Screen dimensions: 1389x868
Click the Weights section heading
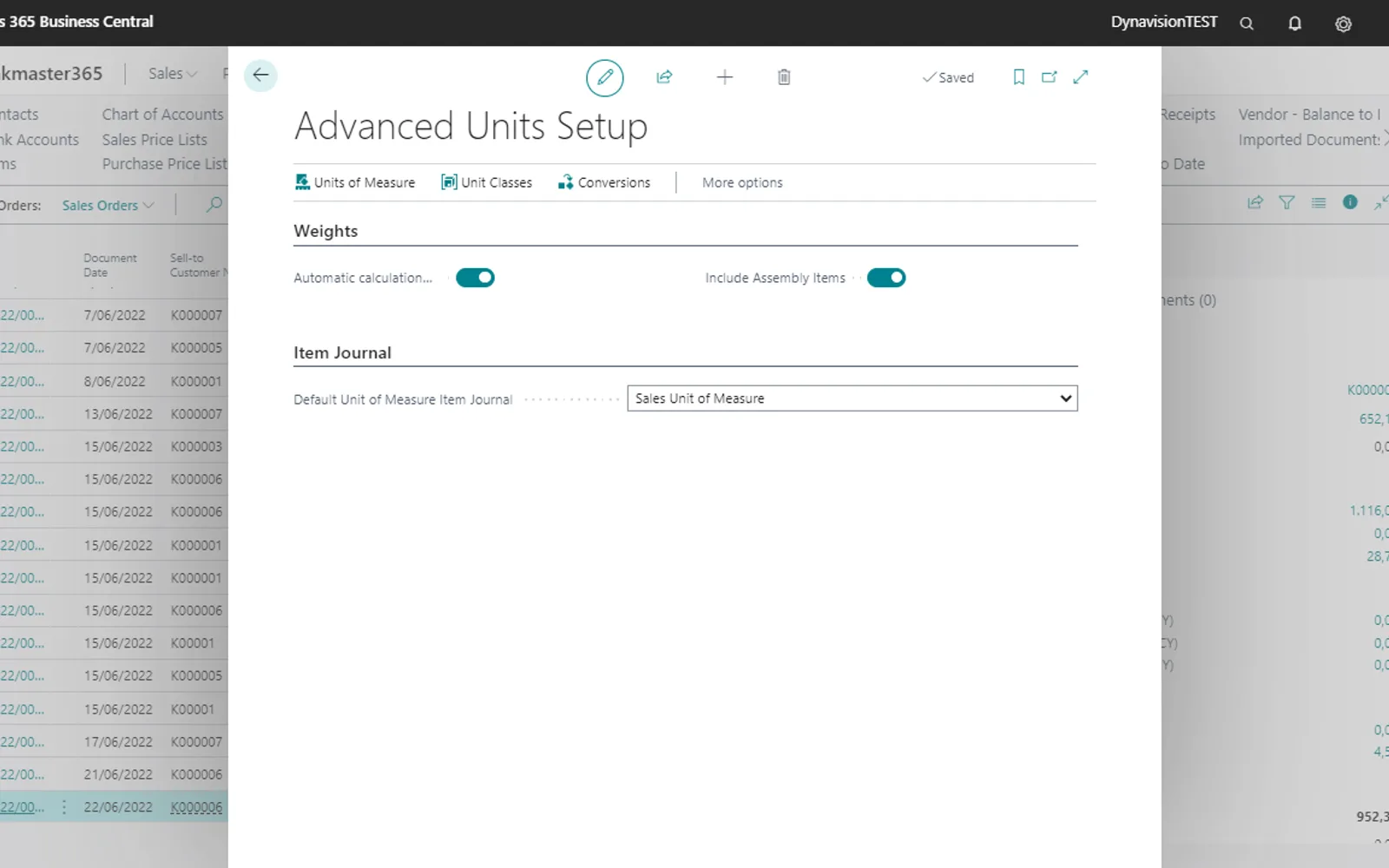326,231
